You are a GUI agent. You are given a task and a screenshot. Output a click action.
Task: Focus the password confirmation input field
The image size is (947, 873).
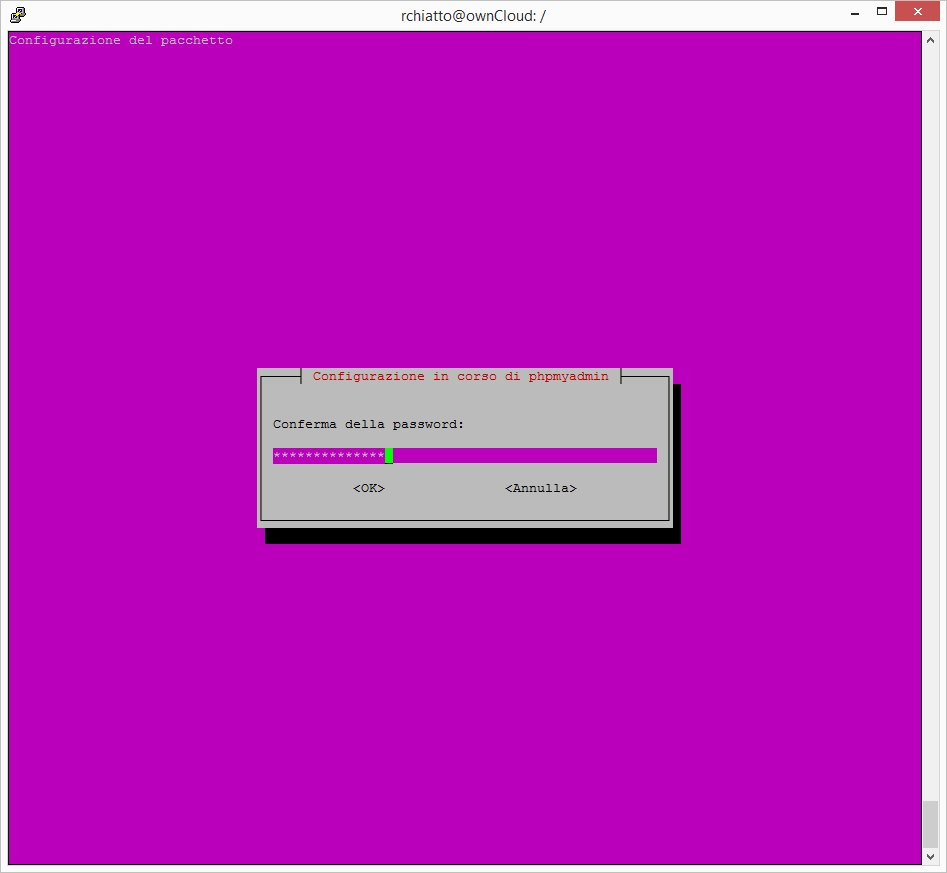pos(464,456)
